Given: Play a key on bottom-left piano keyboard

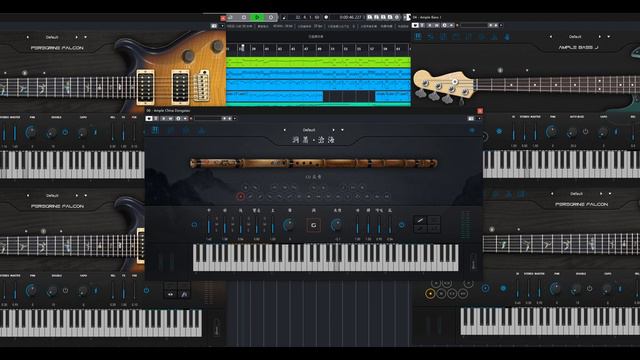Looking at the screenshot, I should [101, 323].
